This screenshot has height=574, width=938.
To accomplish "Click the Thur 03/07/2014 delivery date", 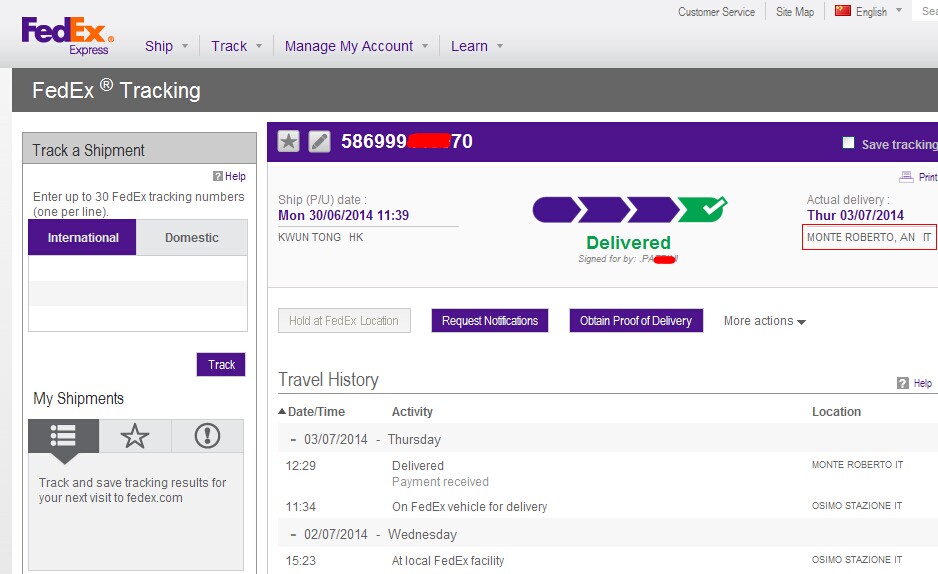I will coord(855,215).
